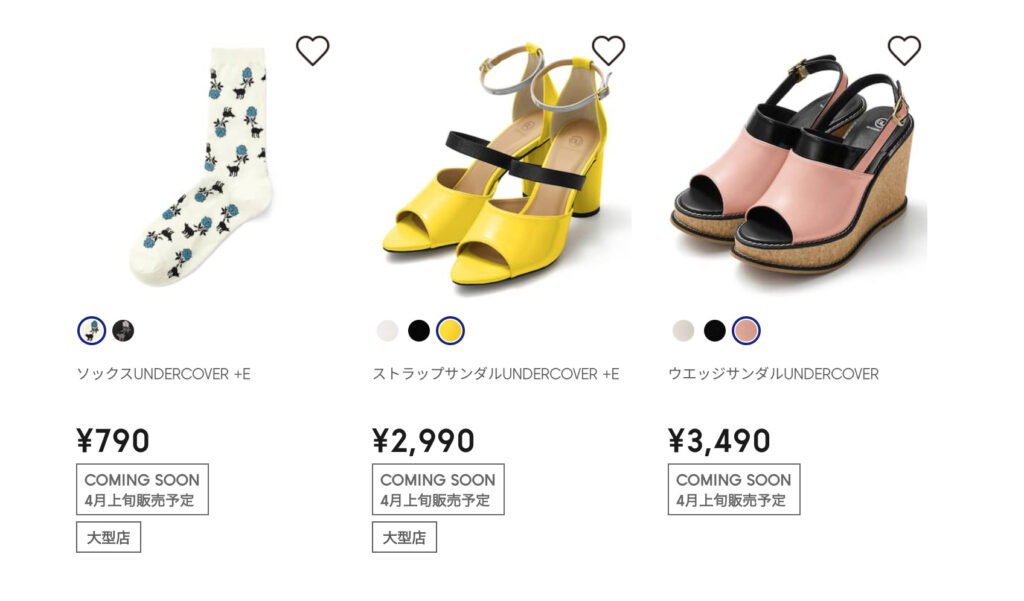Open the ソックスUNDERCOVER +E product link
The width and height of the screenshot is (1024, 601).
click(163, 374)
